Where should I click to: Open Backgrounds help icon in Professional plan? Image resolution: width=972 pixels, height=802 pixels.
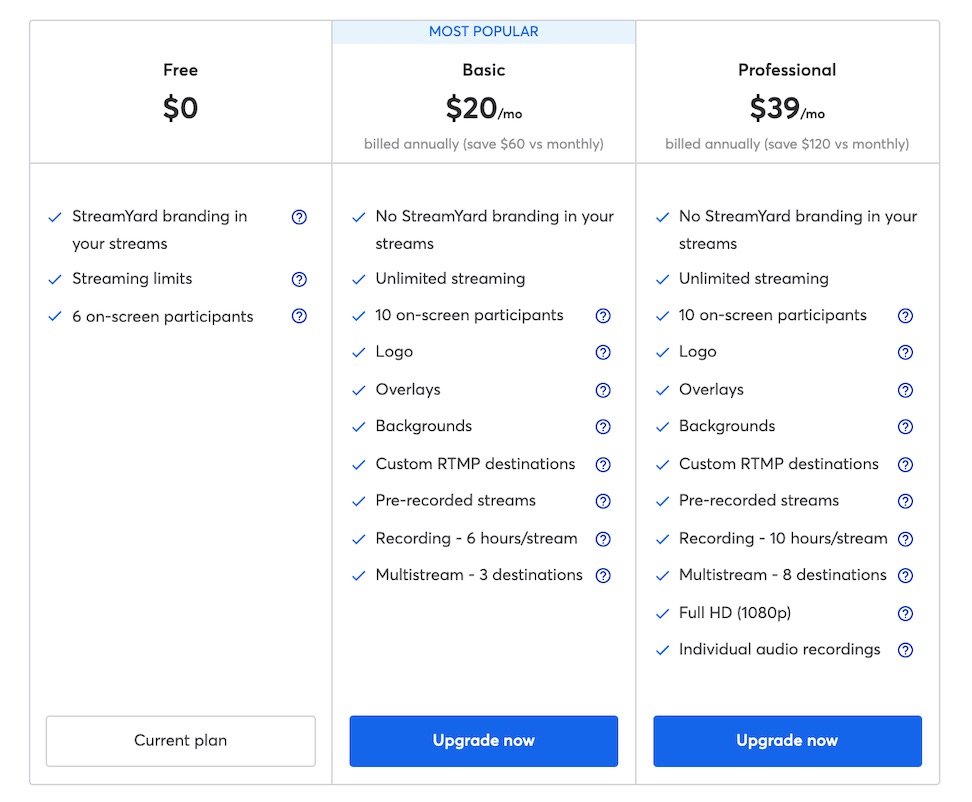point(905,426)
